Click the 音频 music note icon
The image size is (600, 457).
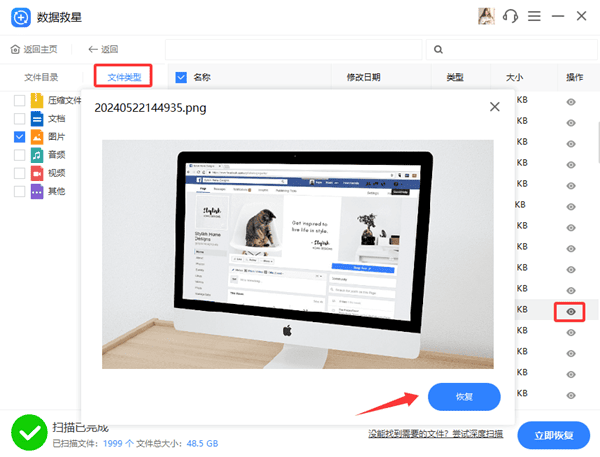(x=37, y=155)
